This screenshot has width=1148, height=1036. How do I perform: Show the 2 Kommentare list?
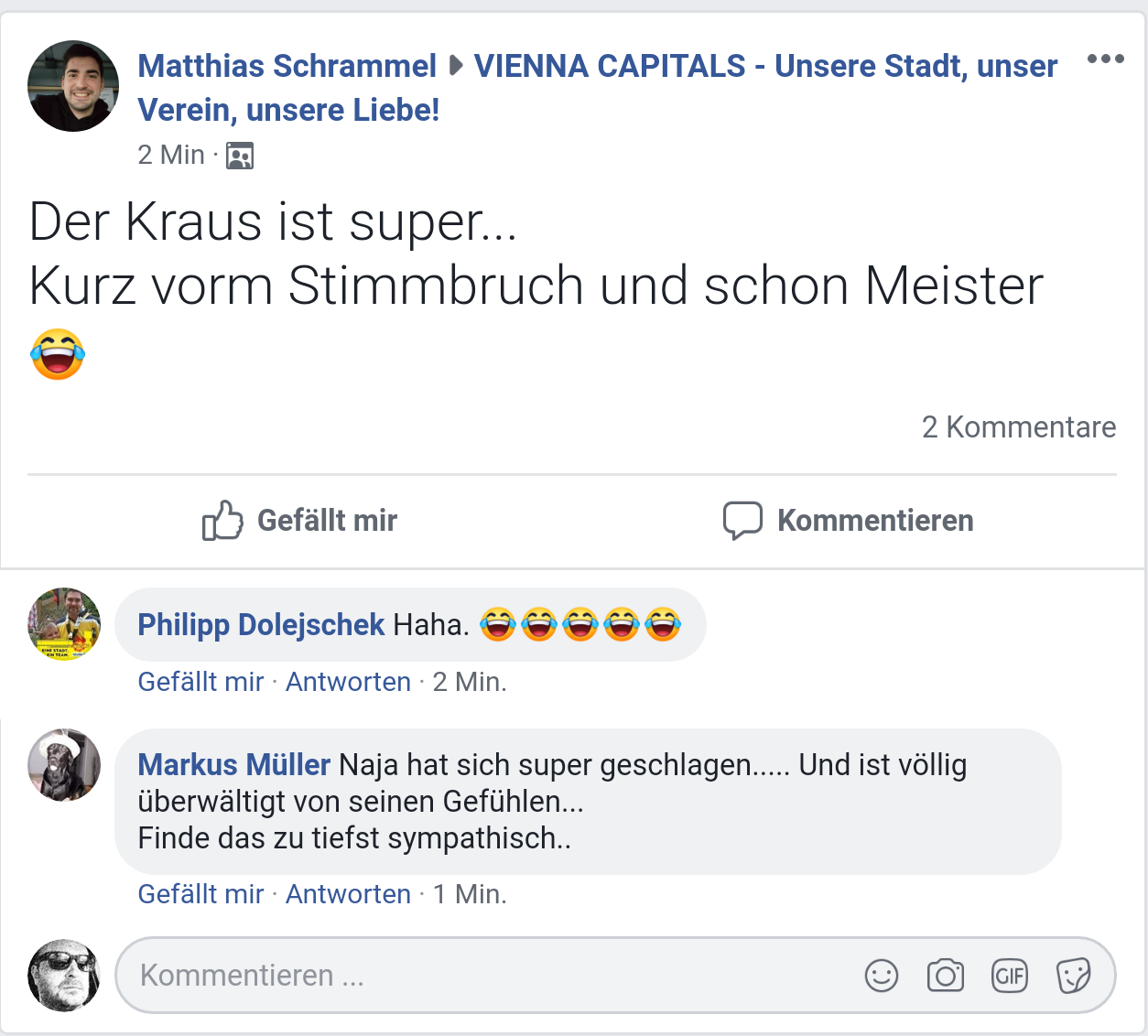tap(1018, 427)
